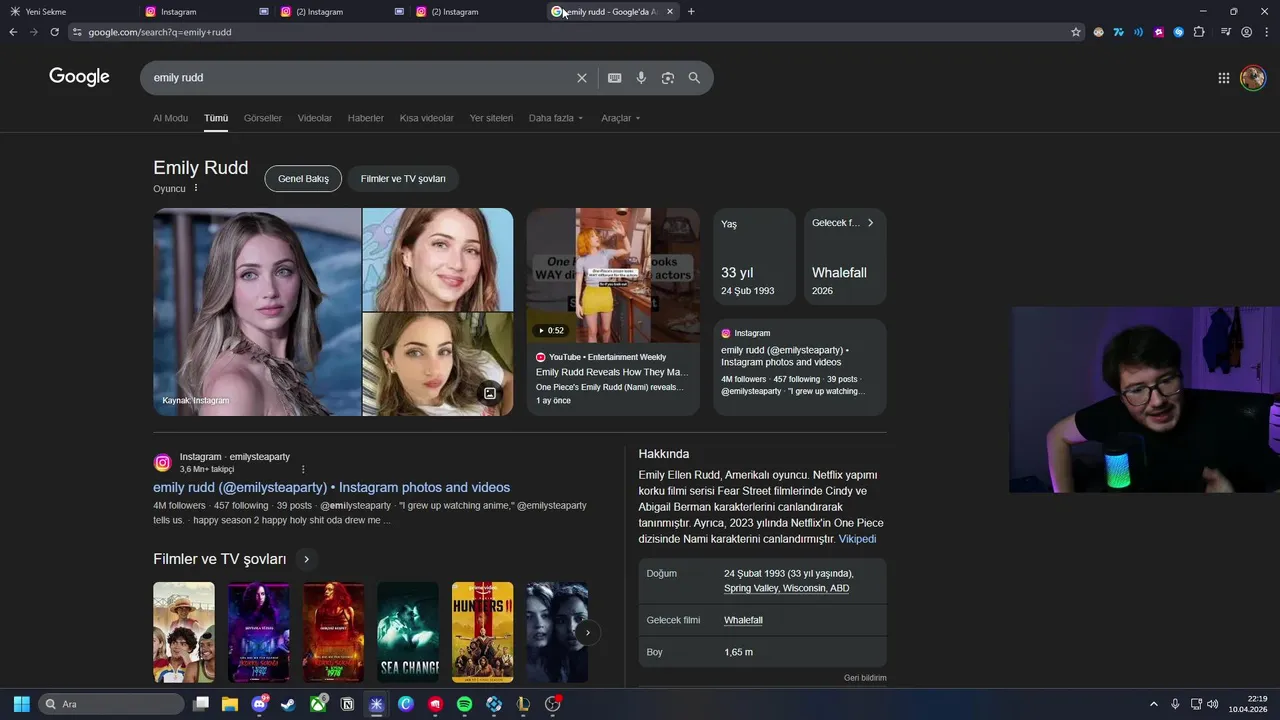The image size is (1280, 720).
Task: Open the Whalefall link under Gelecek filmi
Action: (743, 620)
